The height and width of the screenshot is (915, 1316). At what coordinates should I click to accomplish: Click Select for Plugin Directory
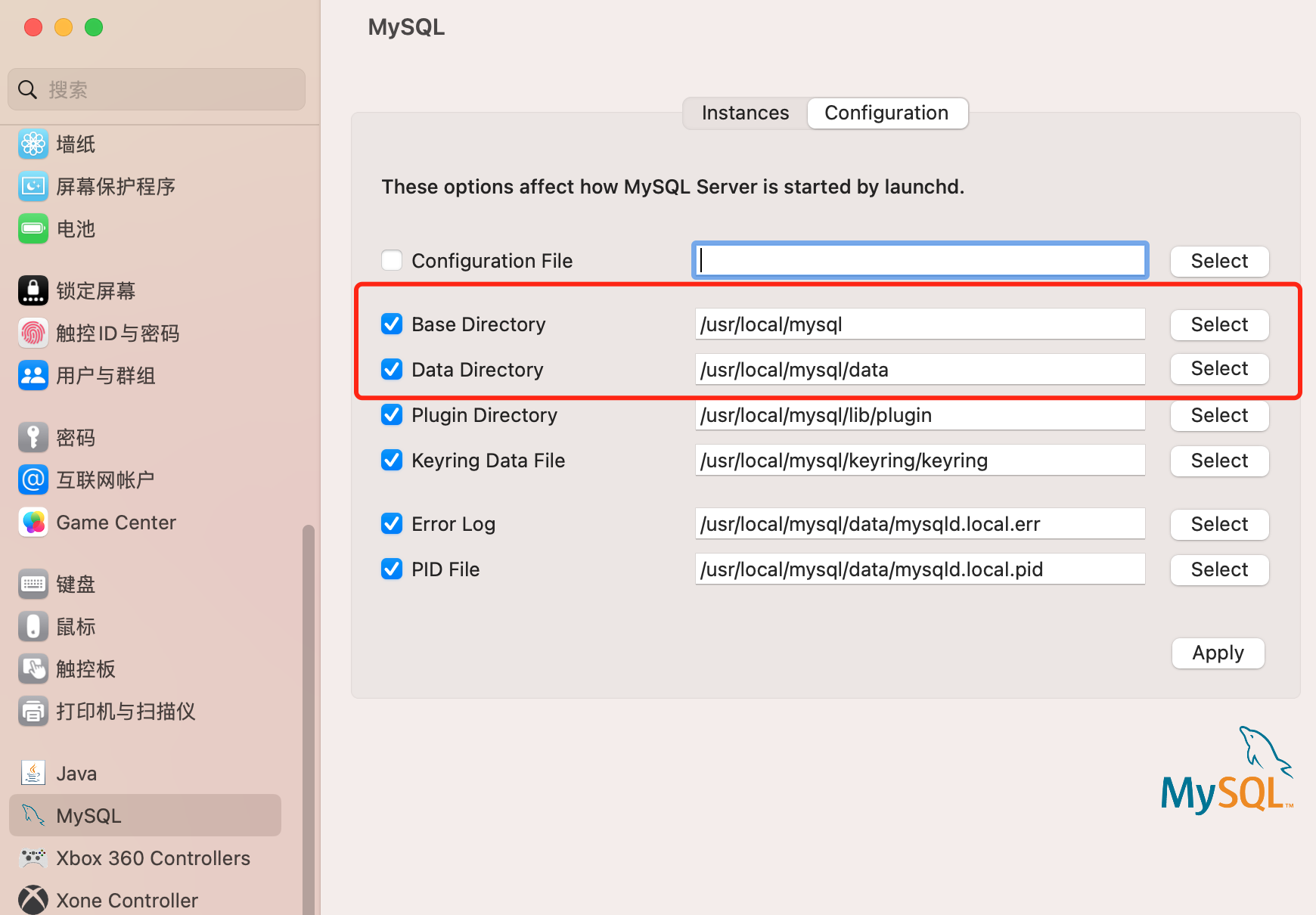pos(1219,415)
